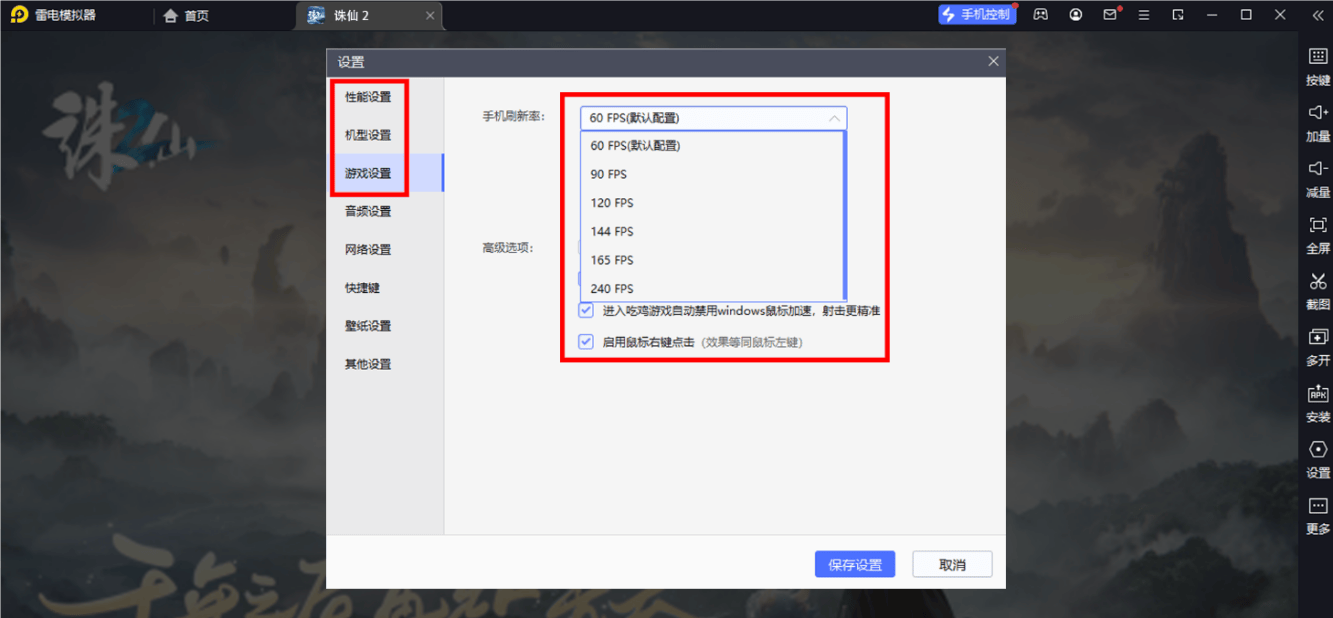1333x618 pixels.
Task: Take a screenshot with the 截图 scissors icon
Action: 1317,282
